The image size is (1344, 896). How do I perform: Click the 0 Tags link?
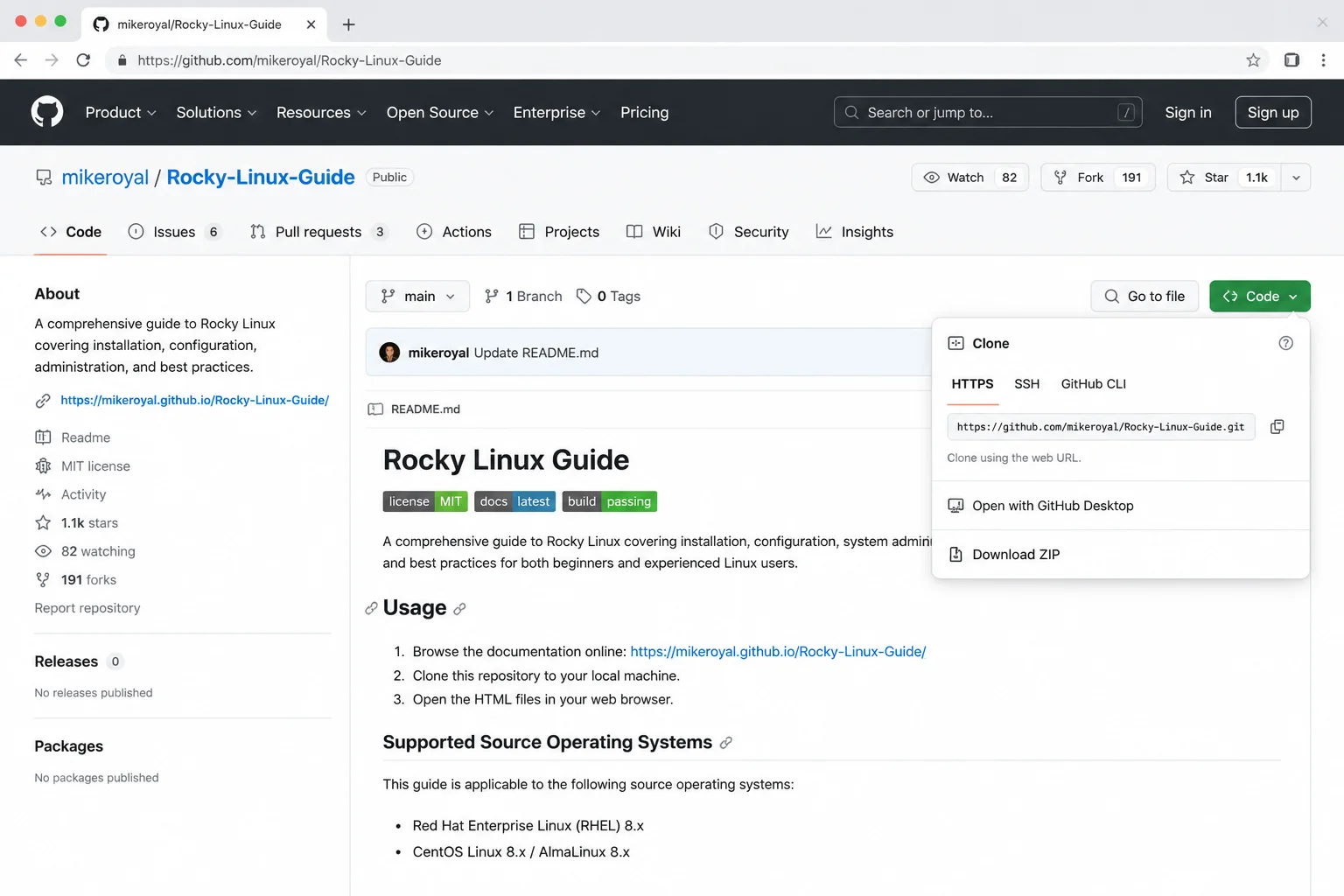click(x=609, y=297)
